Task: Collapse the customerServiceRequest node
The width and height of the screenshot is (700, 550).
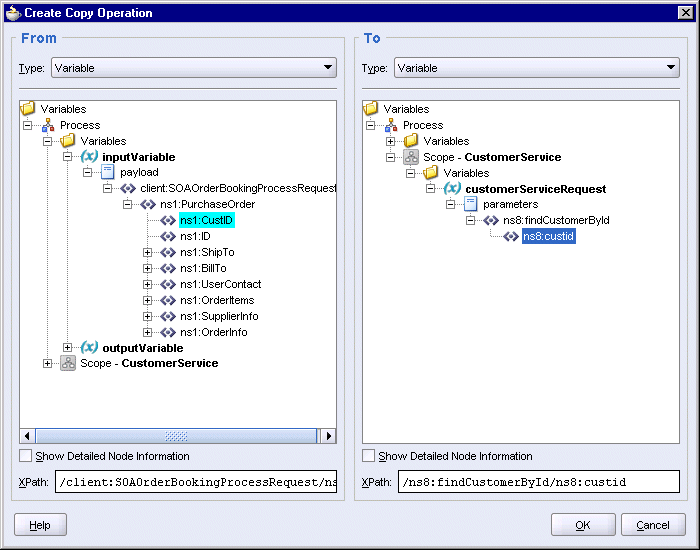Action: coord(430,189)
